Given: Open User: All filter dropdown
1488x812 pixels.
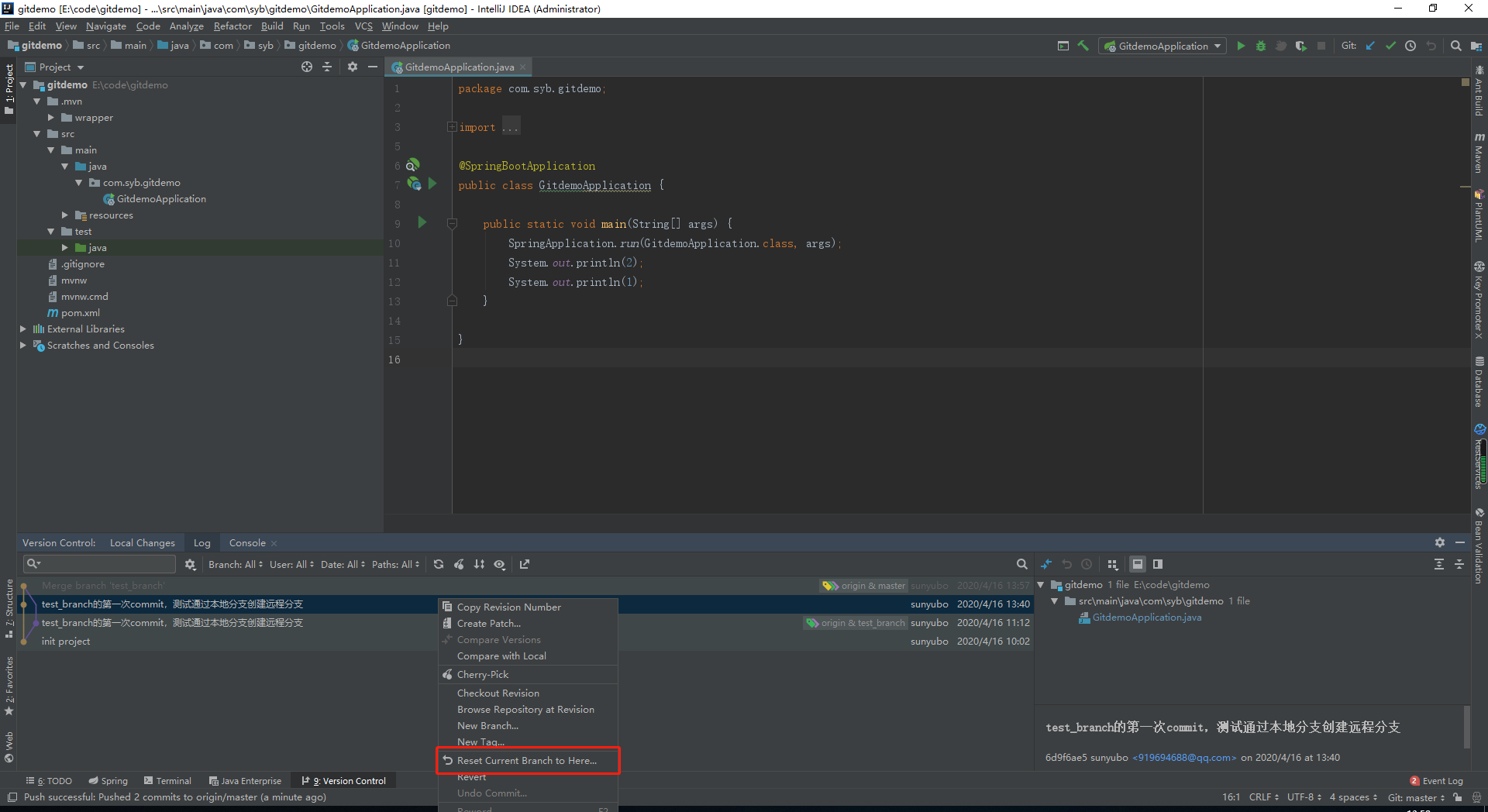Looking at the screenshot, I should click(x=291, y=564).
